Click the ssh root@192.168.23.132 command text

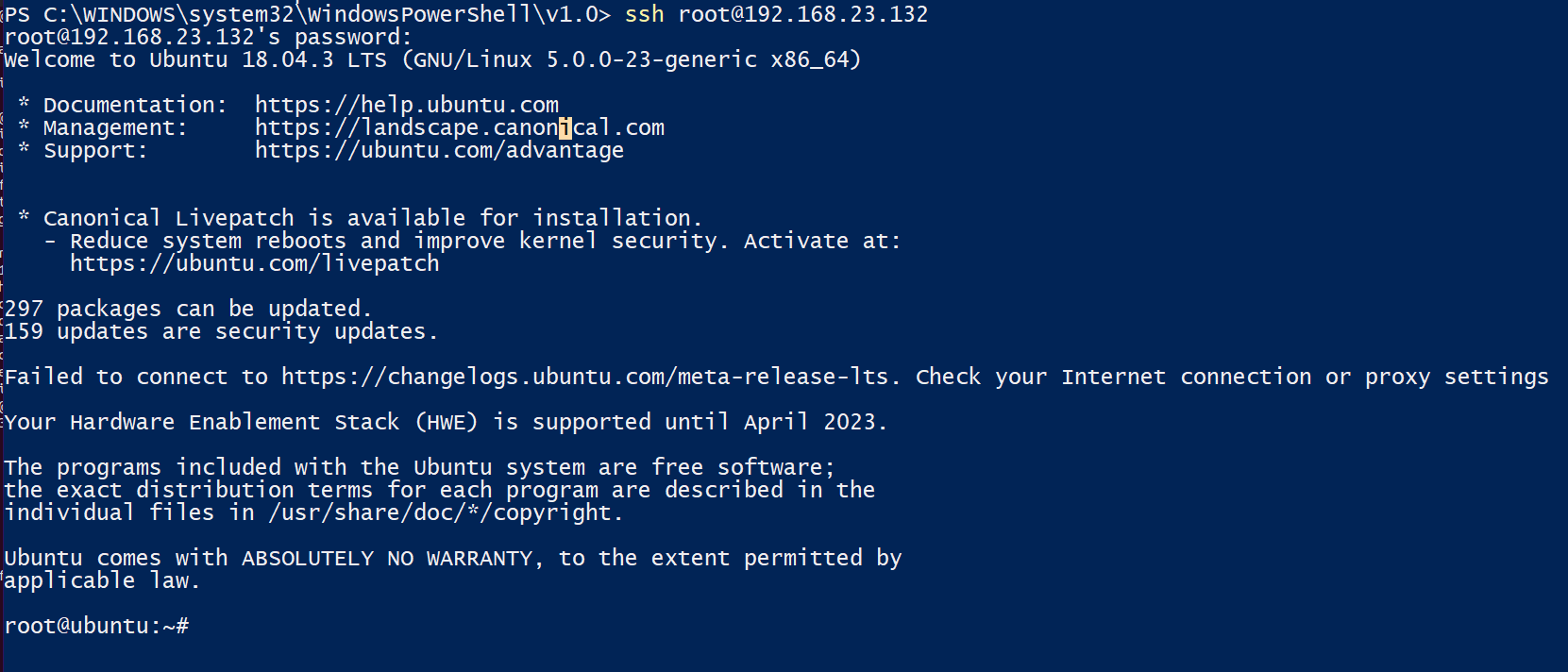click(776, 14)
